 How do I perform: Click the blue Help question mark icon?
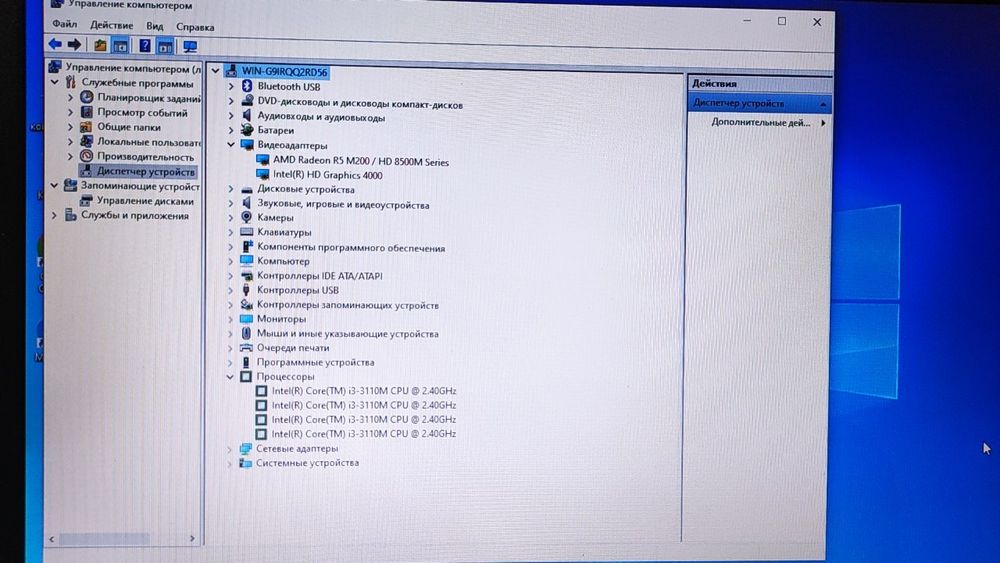(145, 46)
